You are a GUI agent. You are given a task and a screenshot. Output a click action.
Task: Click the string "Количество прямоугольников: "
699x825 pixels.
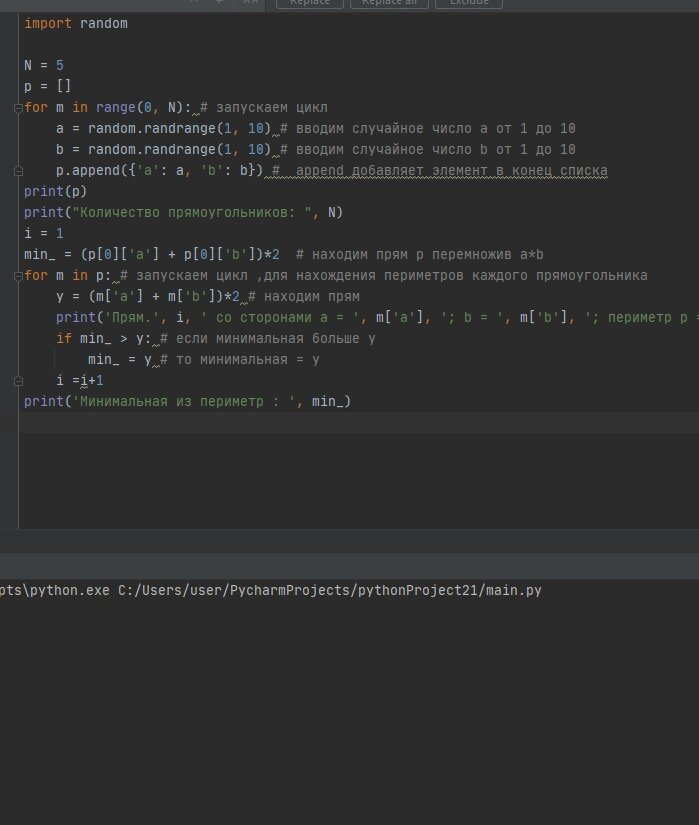pyautogui.click(x=192, y=213)
